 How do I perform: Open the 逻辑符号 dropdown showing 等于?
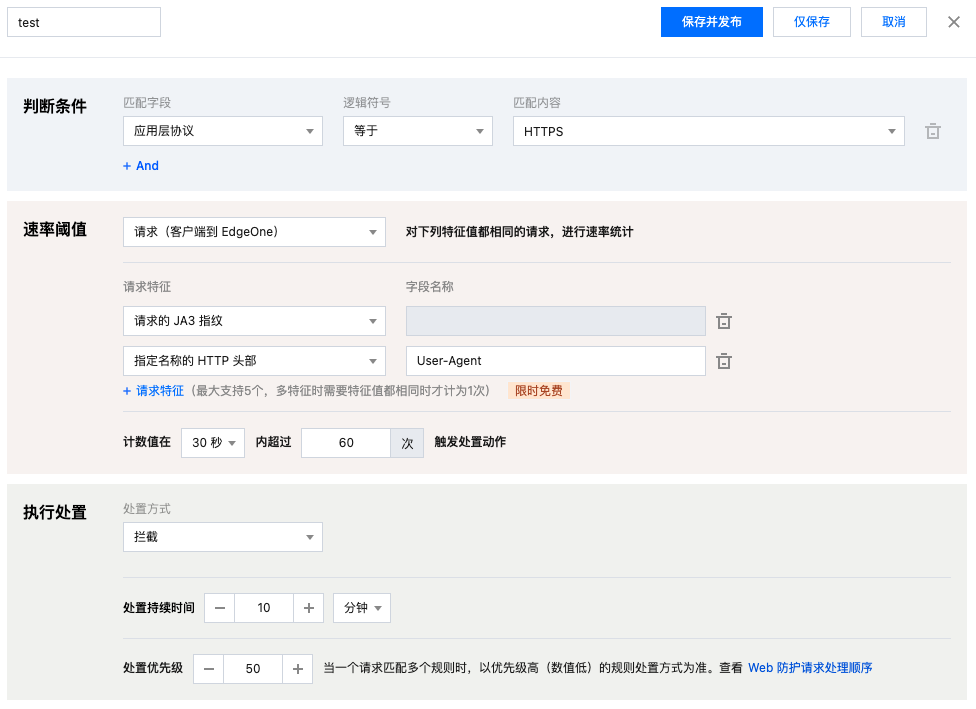coord(417,131)
